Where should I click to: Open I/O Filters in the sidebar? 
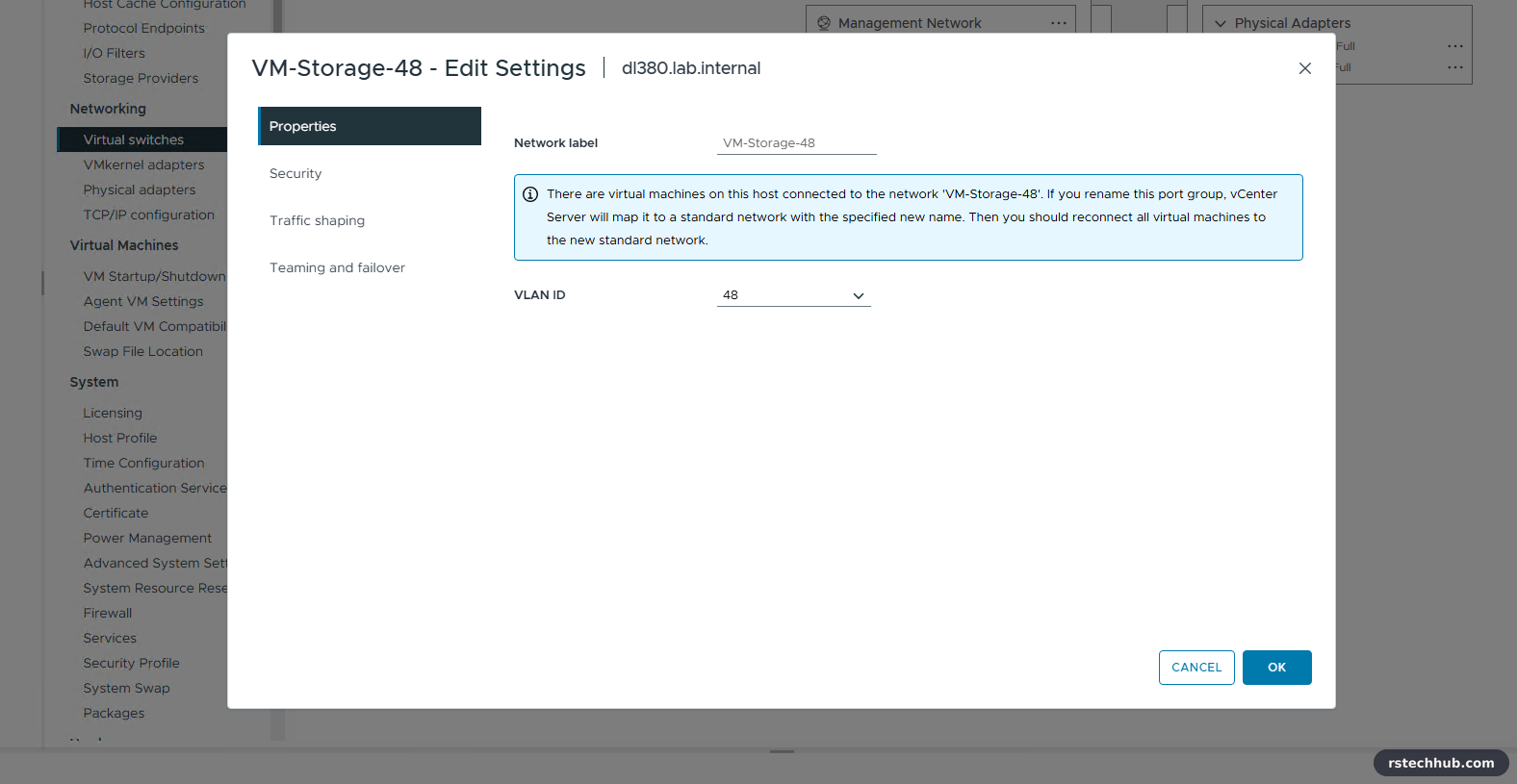(x=114, y=53)
